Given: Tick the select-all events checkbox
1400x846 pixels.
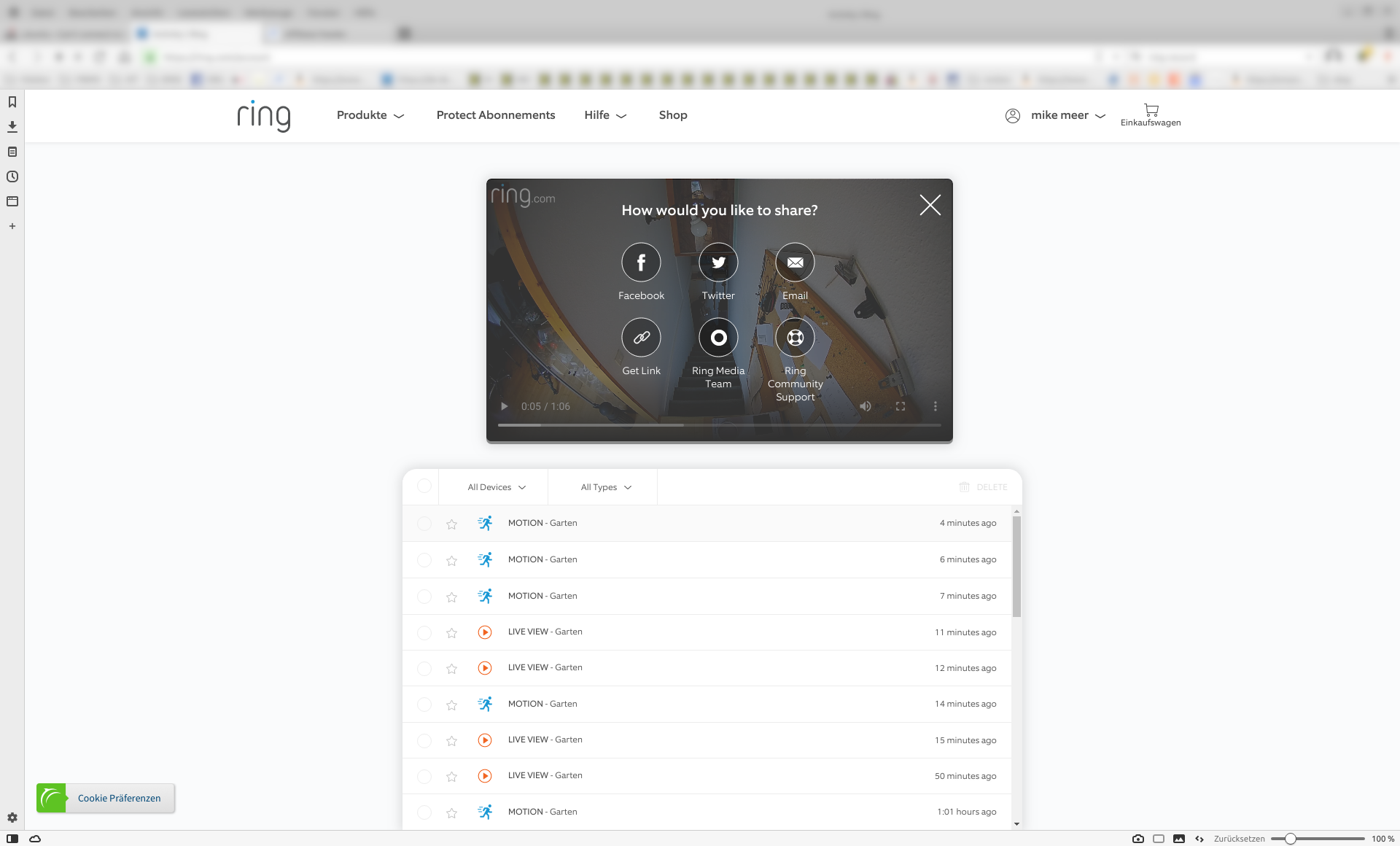Looking at the screenshot, I should click(x=424, y=486).
